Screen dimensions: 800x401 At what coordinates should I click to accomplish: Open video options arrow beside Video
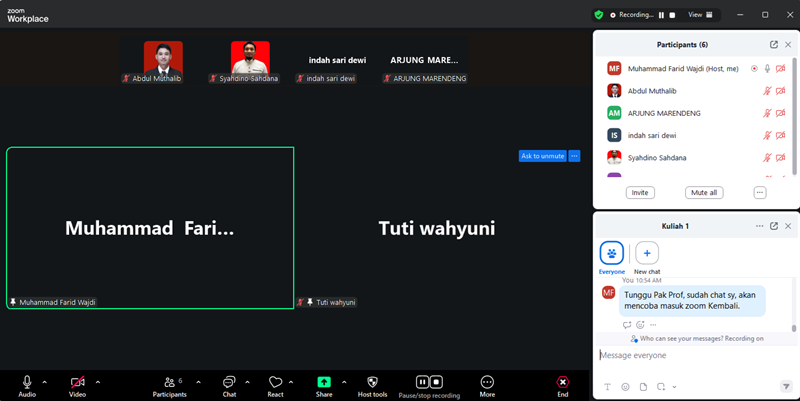(x=97, y=382)
